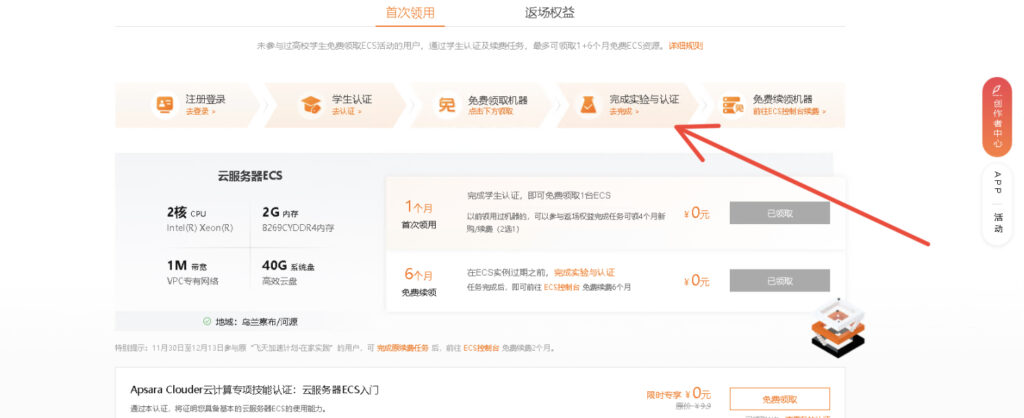
Task: Click the feather icon on 创作者中心
Action: [x=997, y=89]
